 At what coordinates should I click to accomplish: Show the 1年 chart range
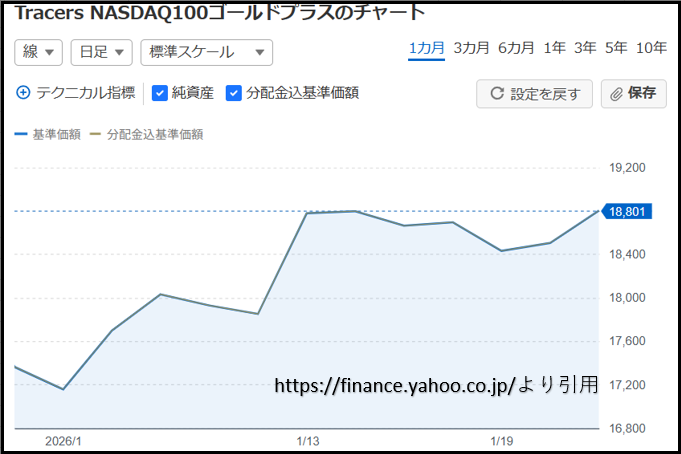(554, 48)
